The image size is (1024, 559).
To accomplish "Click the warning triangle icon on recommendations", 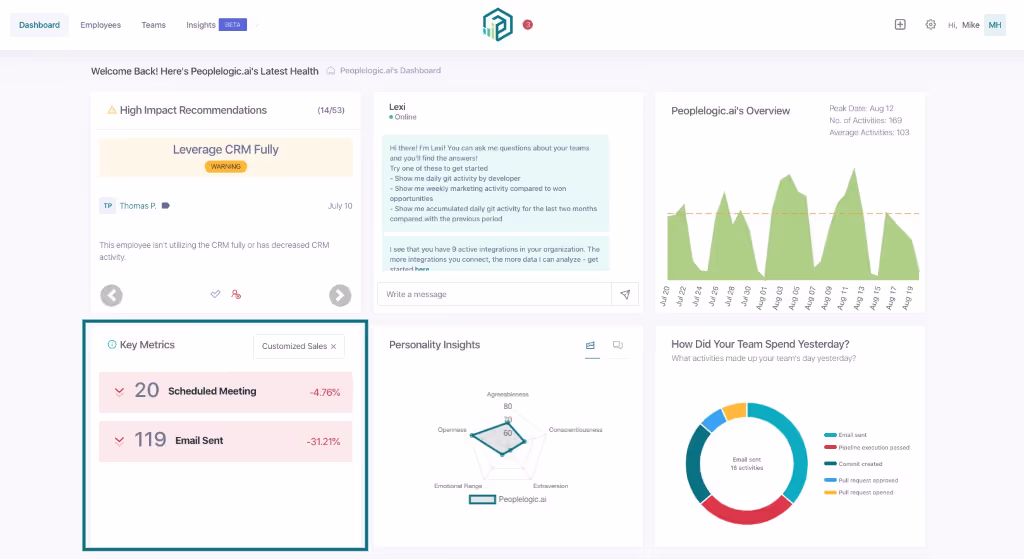I will (112, 110).
